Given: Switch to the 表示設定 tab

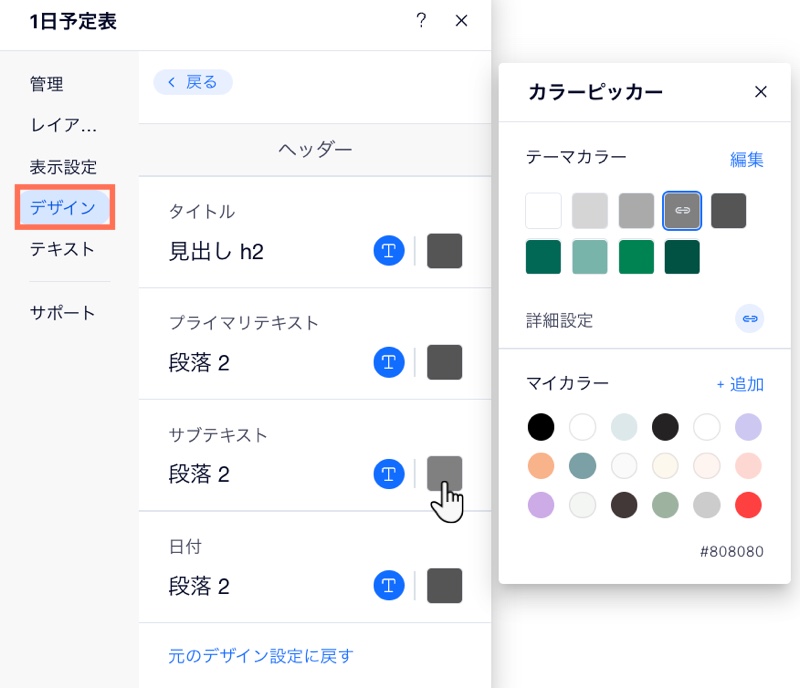Looking at the screenshot, I should click(63, 167).
